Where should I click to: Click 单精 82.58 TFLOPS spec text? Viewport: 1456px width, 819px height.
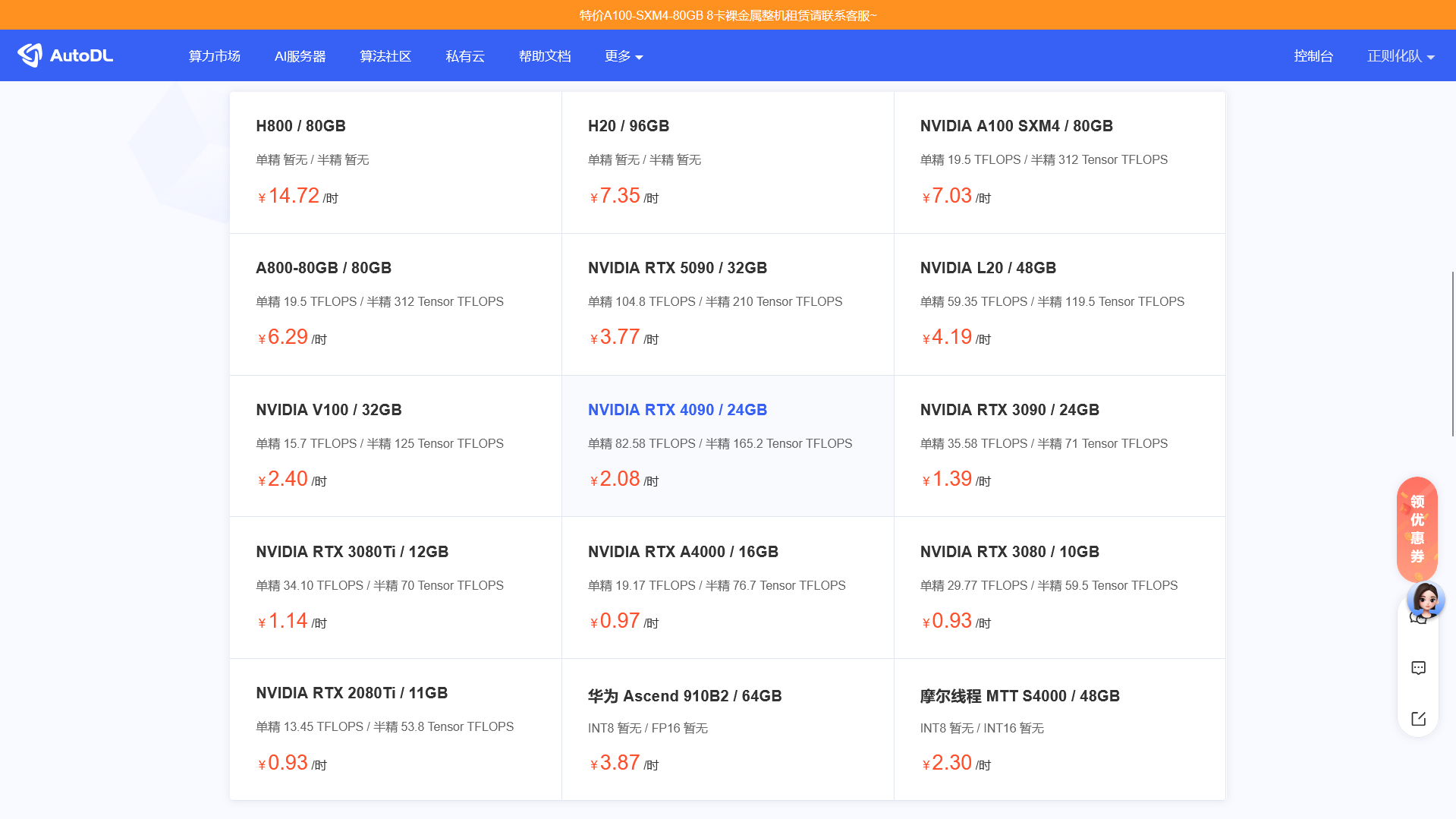(642, 444)
